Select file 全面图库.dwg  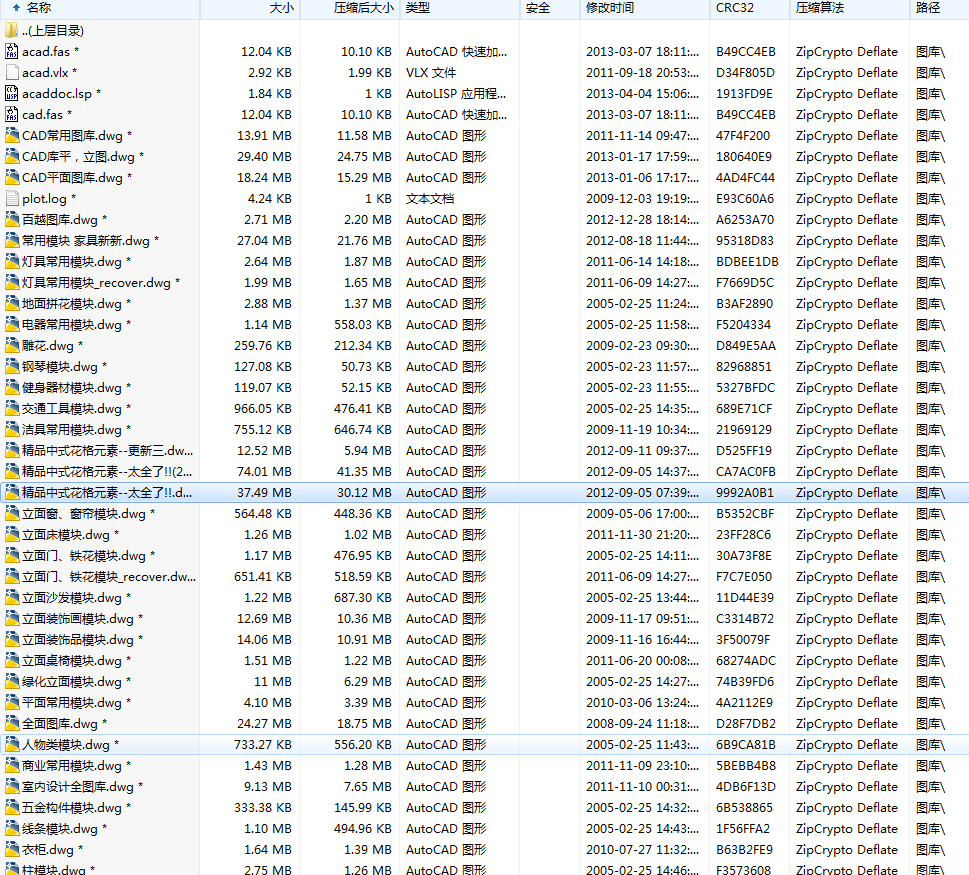click(64, 724)
